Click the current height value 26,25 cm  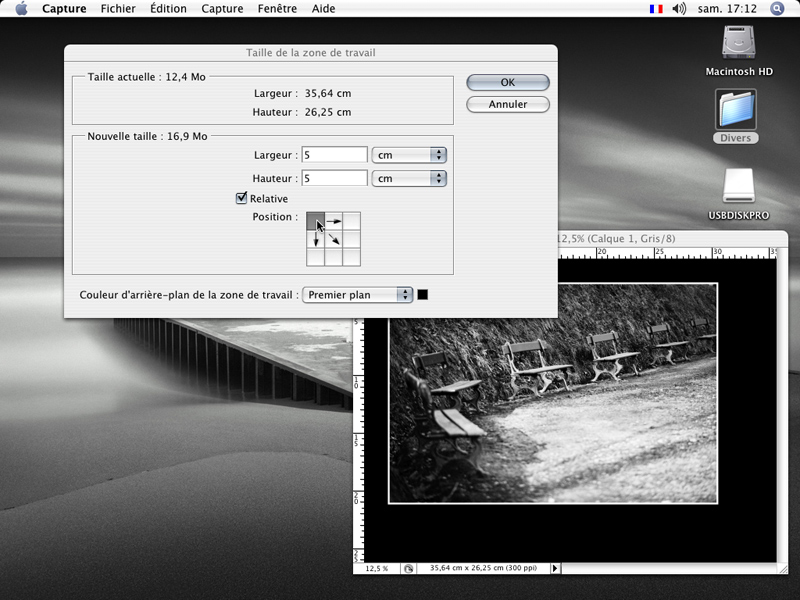click(328, 112)
